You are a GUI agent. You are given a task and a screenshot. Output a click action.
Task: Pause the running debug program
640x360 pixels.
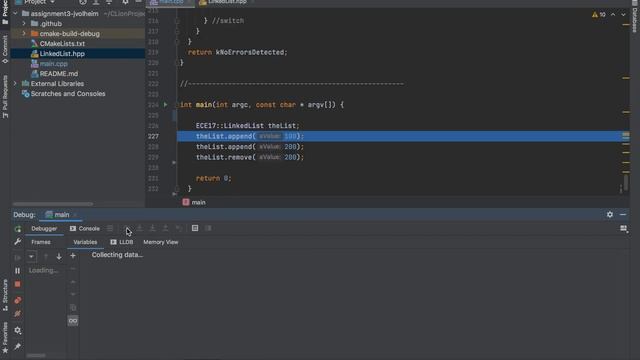point(18,271)
